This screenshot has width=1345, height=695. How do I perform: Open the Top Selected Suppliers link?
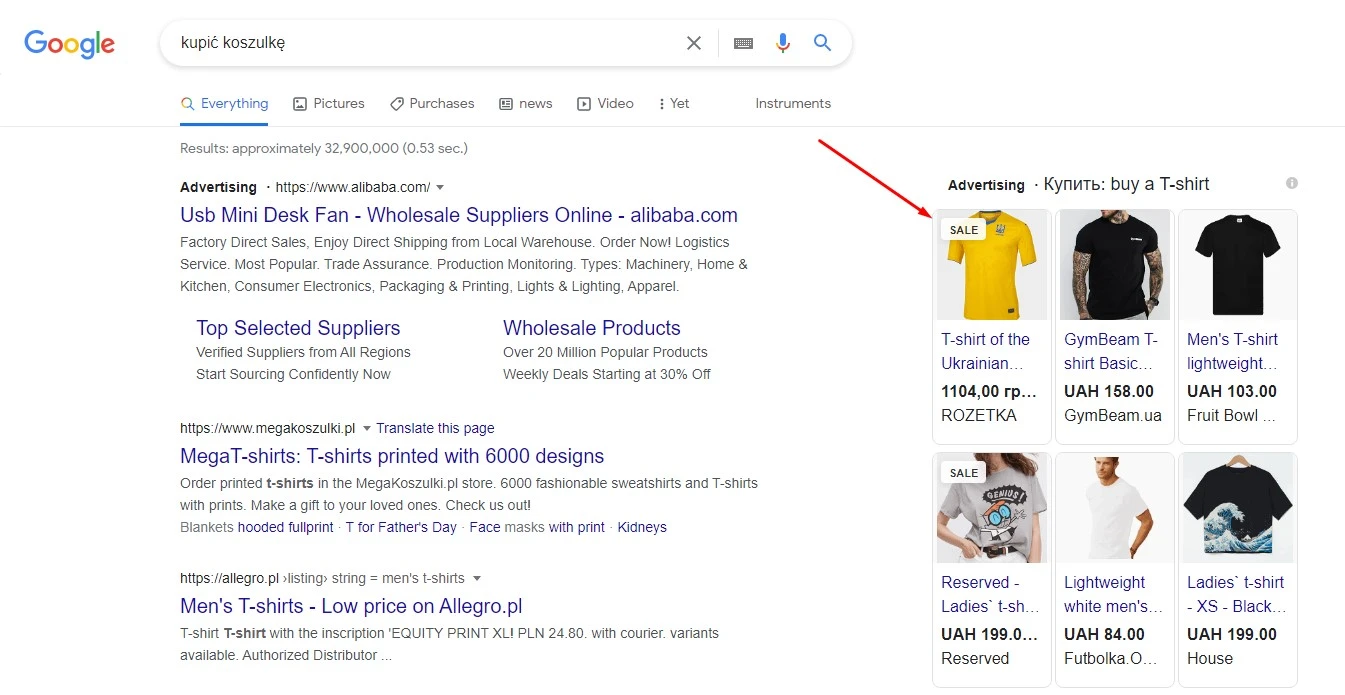click(297, 328)
